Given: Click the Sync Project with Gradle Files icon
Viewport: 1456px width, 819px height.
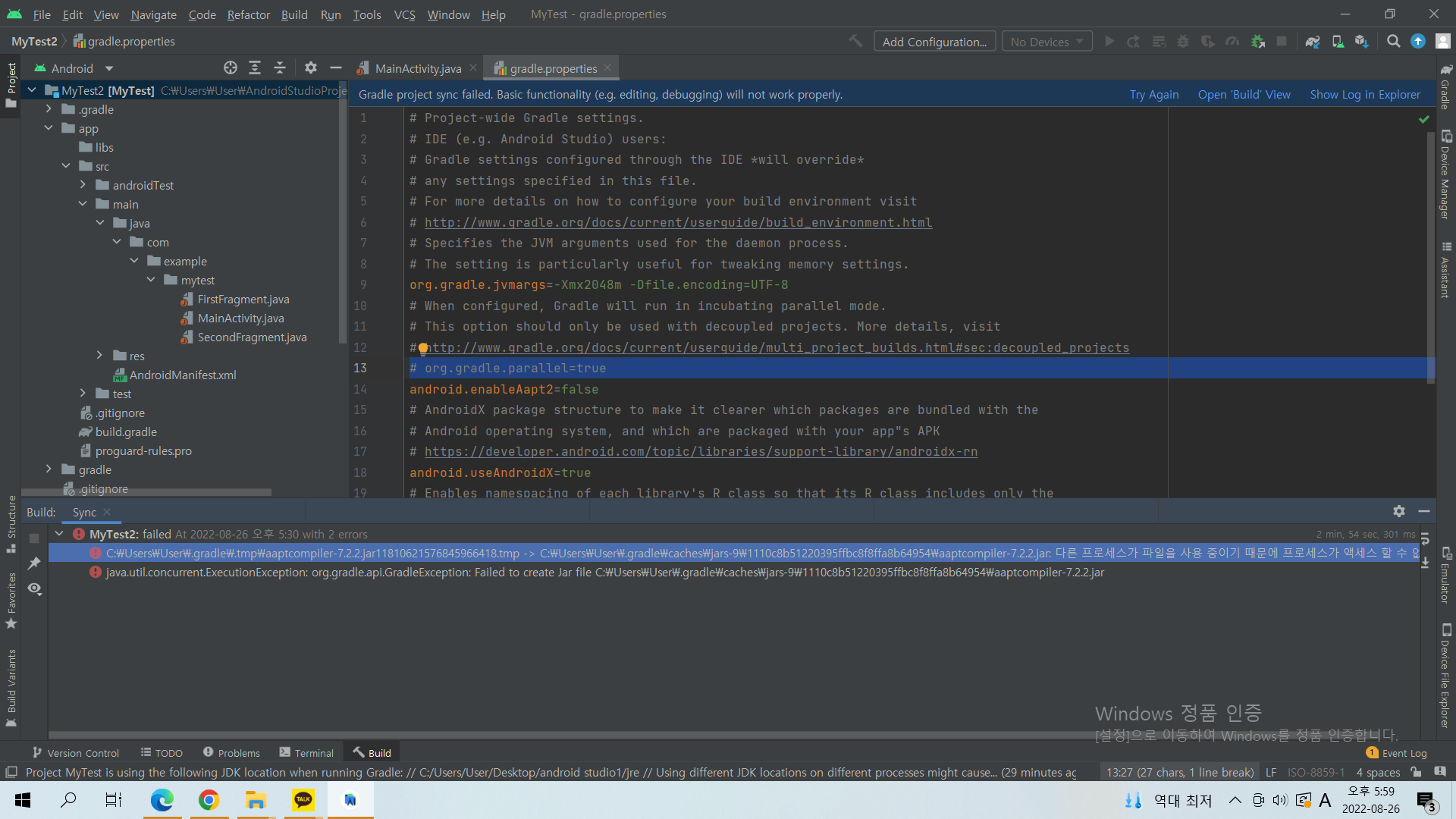Looking at the screenshot, I should coord(1313,42).
